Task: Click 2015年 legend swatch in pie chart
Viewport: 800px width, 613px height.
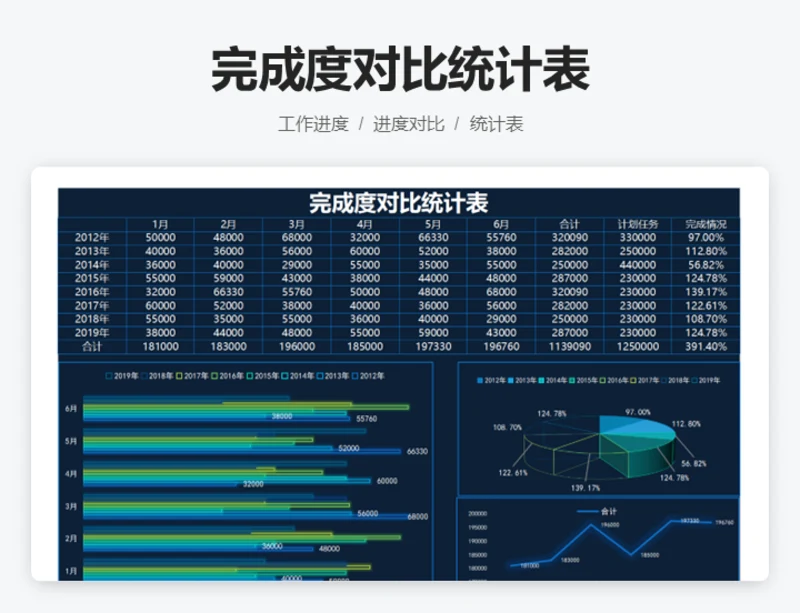Action: pos(572,381)
